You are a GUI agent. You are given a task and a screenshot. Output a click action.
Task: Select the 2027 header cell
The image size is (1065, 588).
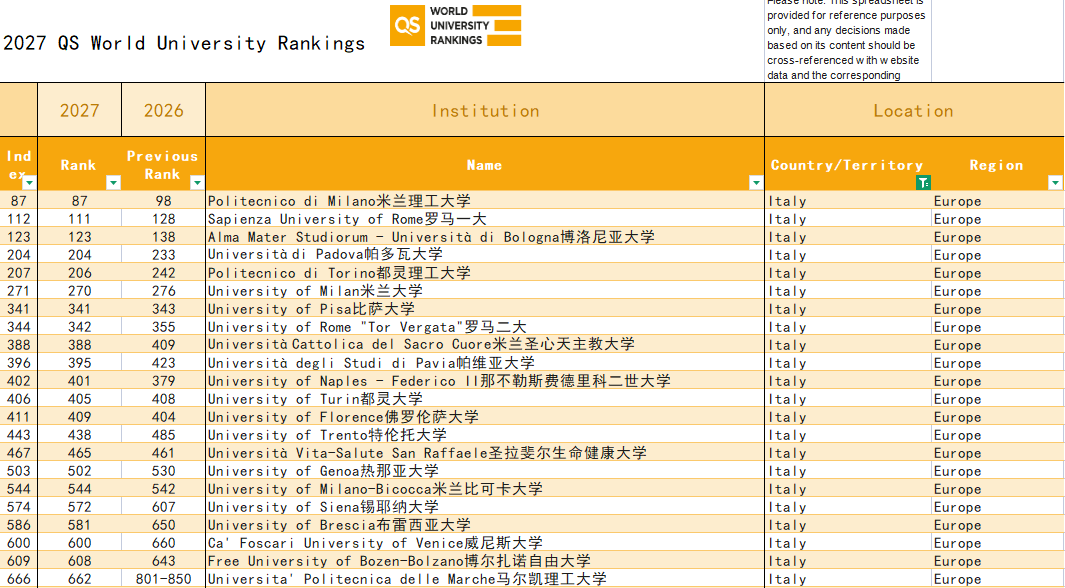point(79,110)
